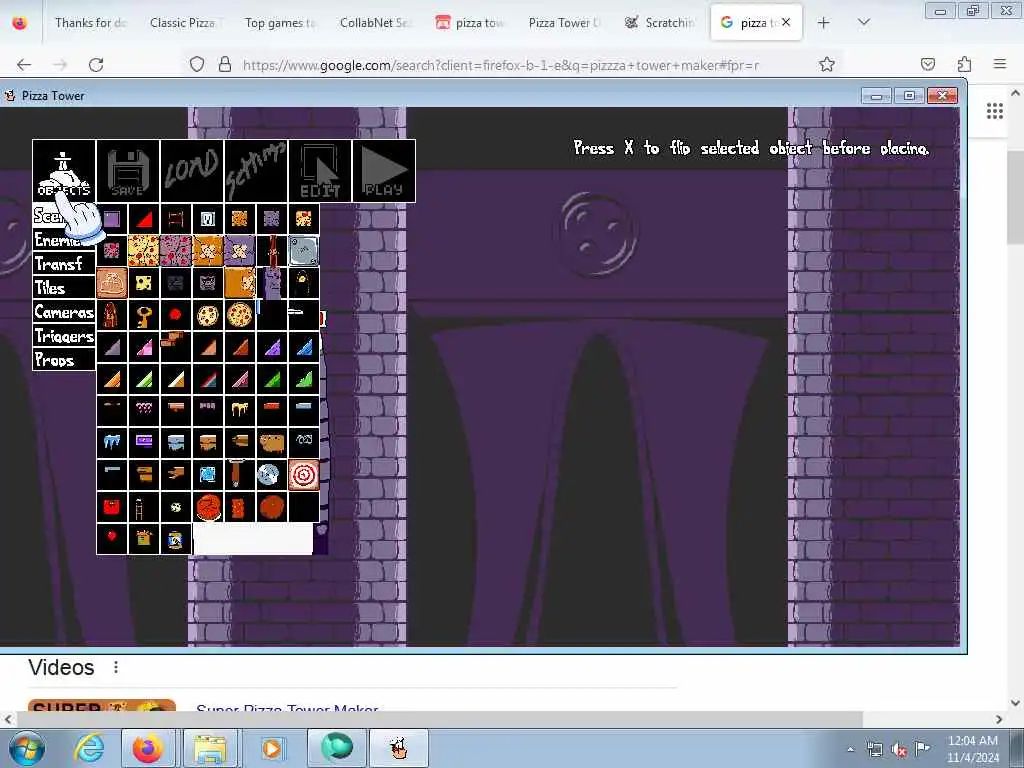The image size is (1024, 768).
Task: Pick the small ladder object
Action: tap(144, 507)
